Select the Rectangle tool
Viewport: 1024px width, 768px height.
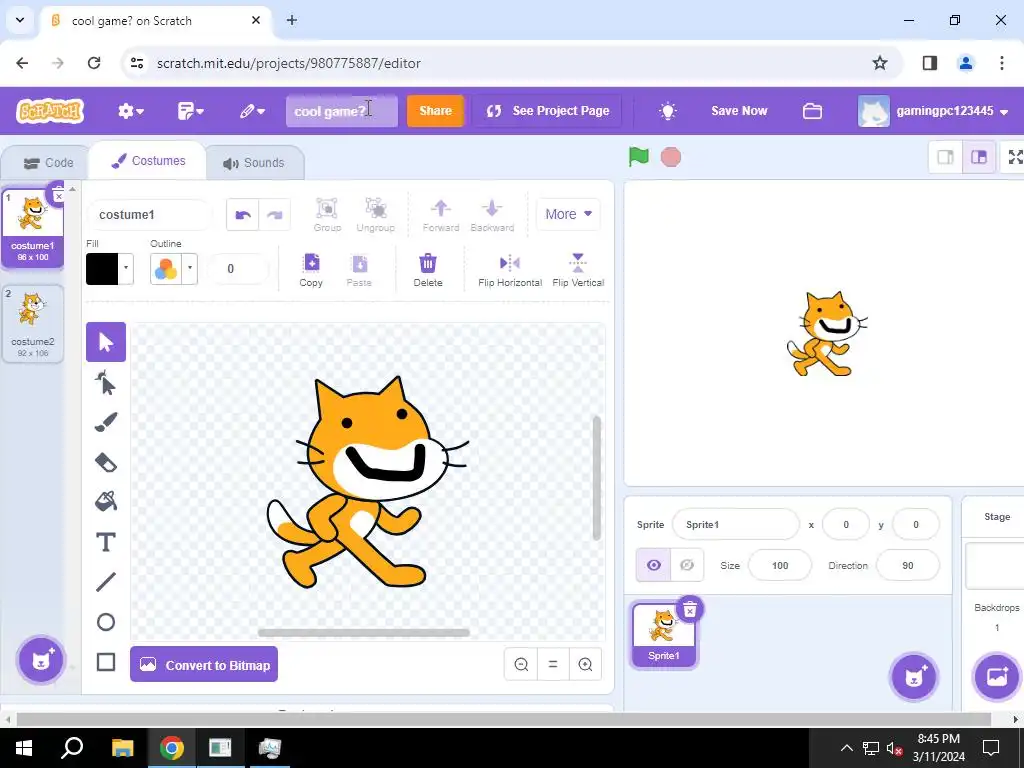(x=106, y=662)
